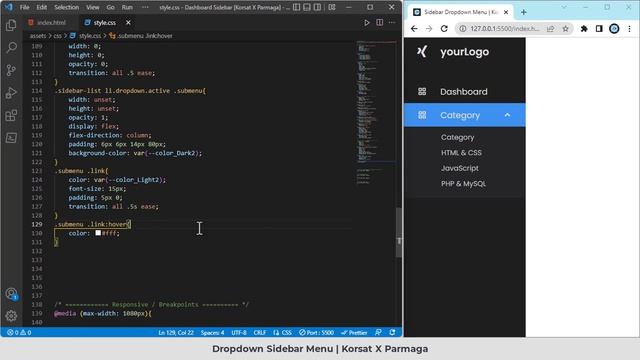Open Customize Layout icon in title bar

click(332, 7)
